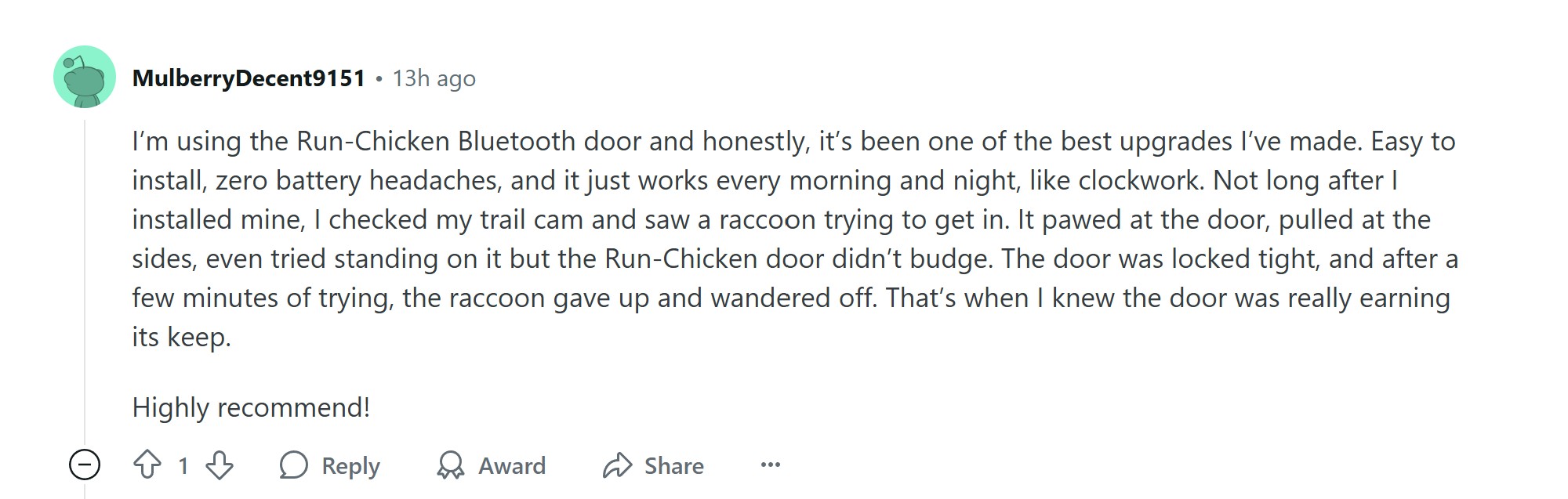
Task: Click the award ribbon icon
Action: pos(450,465)
